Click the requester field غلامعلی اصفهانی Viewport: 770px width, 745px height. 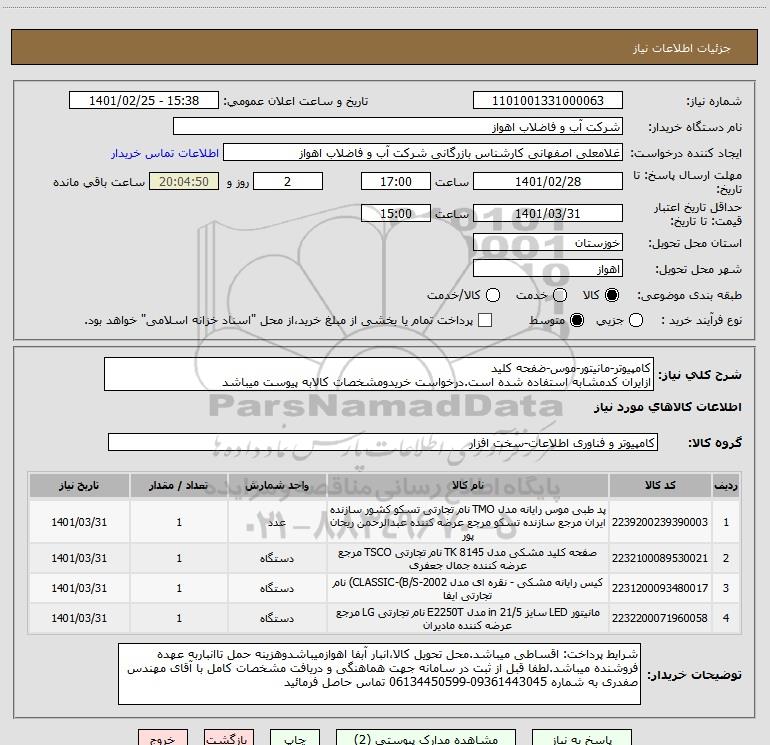coord(423,153)
